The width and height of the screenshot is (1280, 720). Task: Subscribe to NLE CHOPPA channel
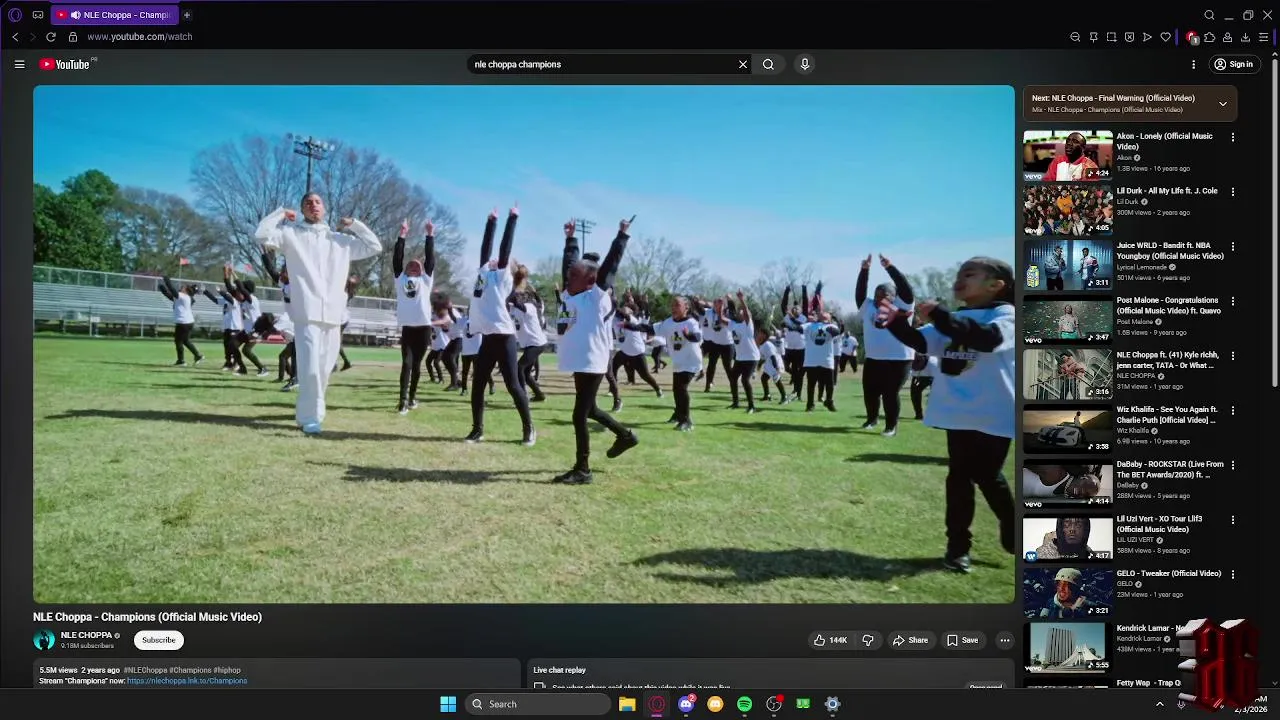(159, 640)
